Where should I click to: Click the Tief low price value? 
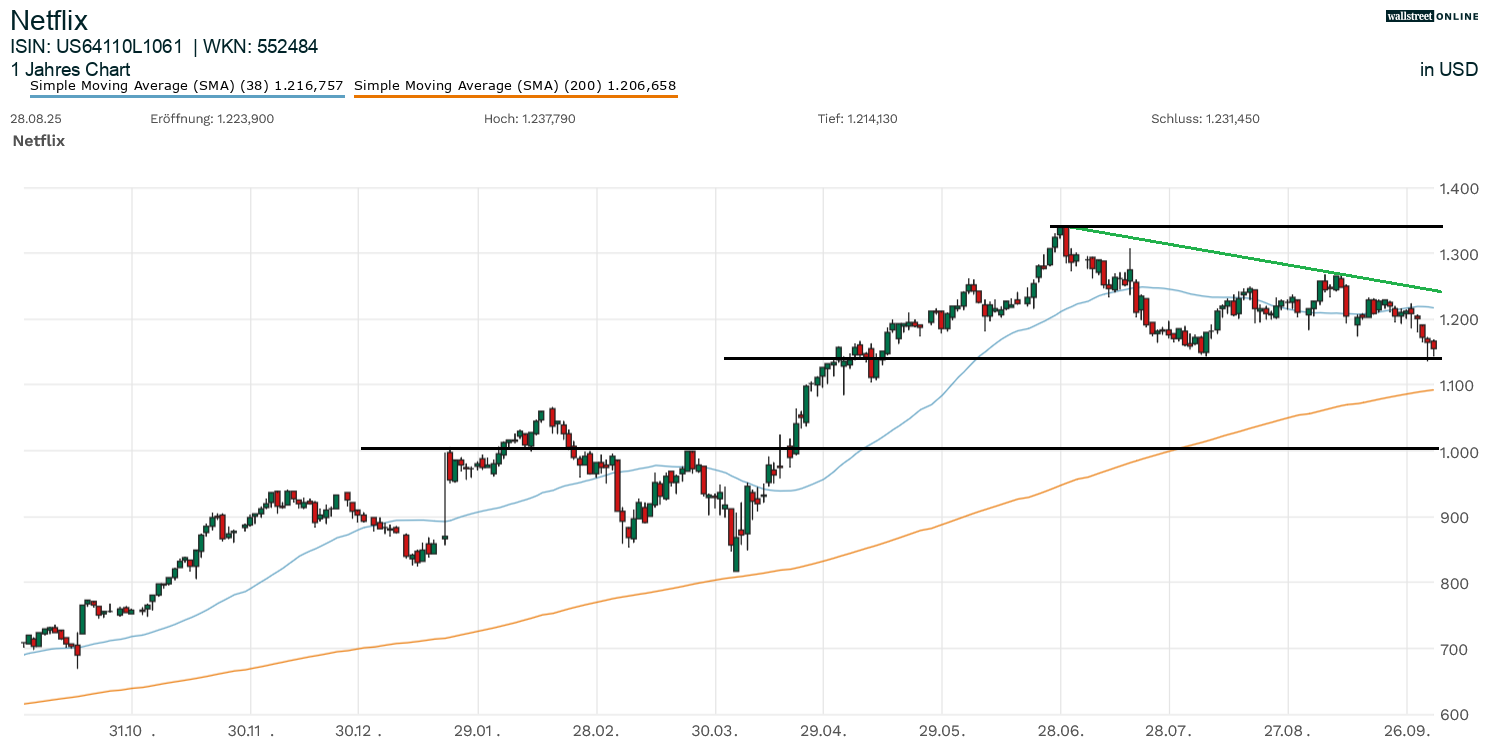[874, 119]
